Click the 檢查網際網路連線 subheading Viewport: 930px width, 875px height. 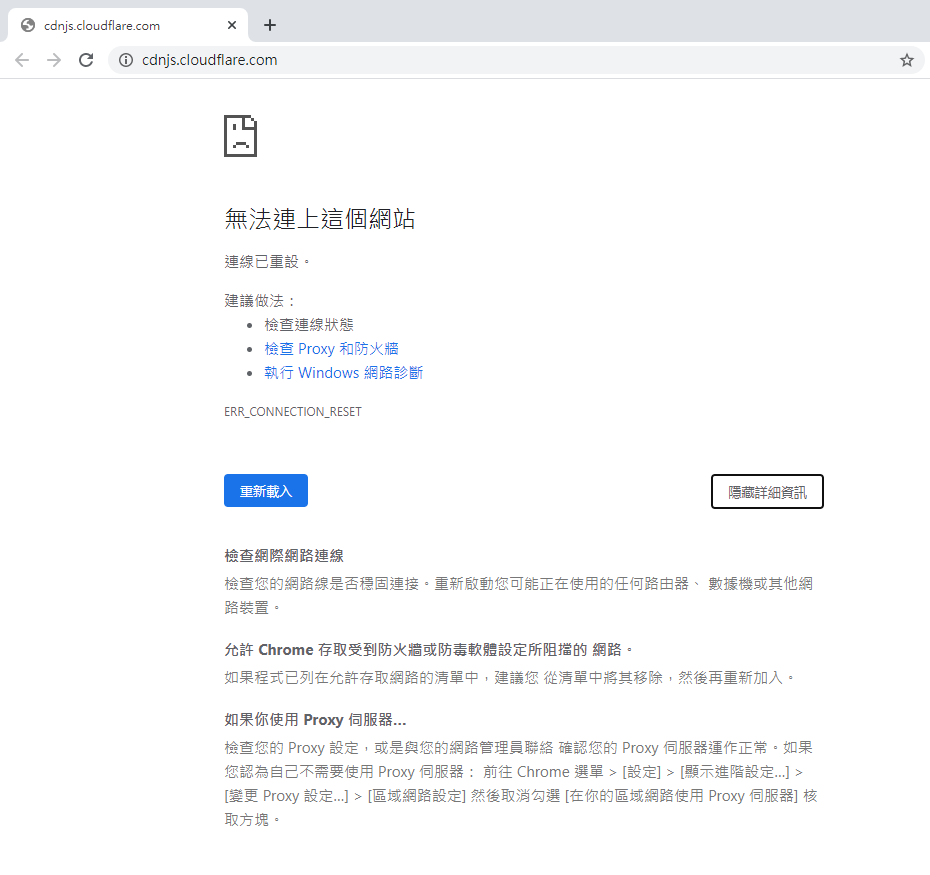click(x=284, y=556)
